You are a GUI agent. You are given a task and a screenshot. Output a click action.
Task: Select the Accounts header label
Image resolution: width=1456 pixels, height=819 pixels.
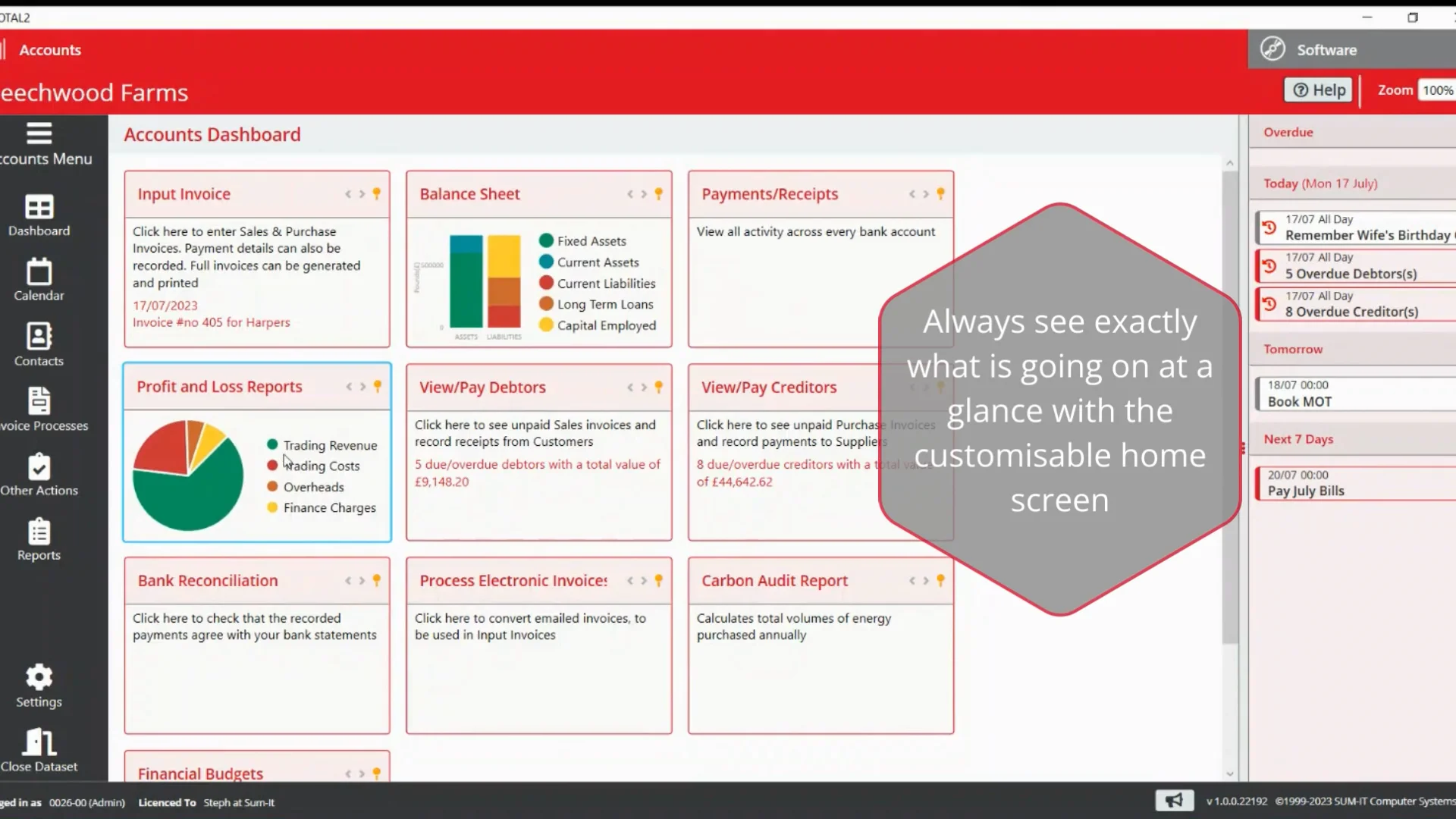coord(49,49)
